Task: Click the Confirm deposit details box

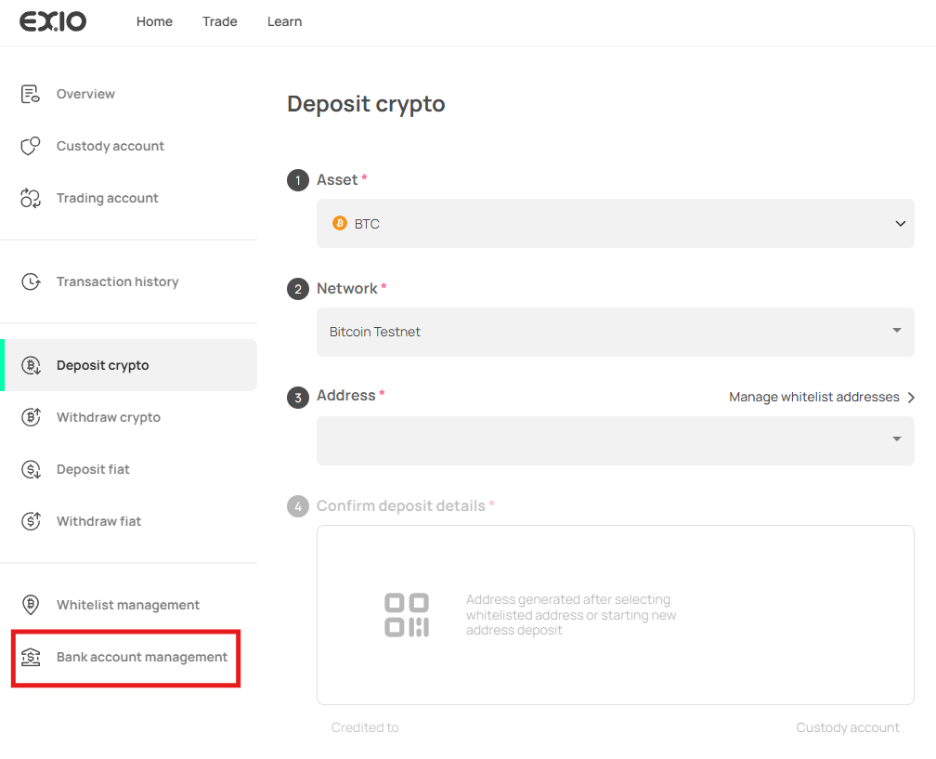Action: click(x=615, y=614)
